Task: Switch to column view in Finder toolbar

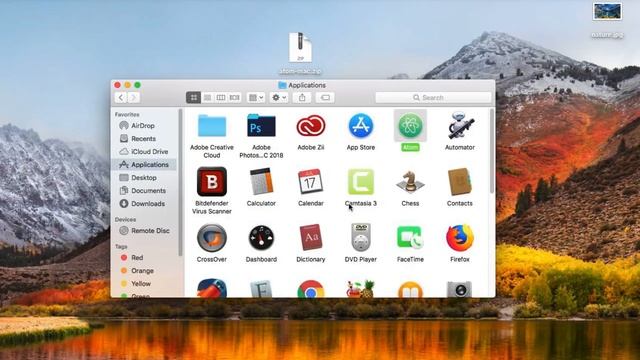Action: click(x=221, y=98)
